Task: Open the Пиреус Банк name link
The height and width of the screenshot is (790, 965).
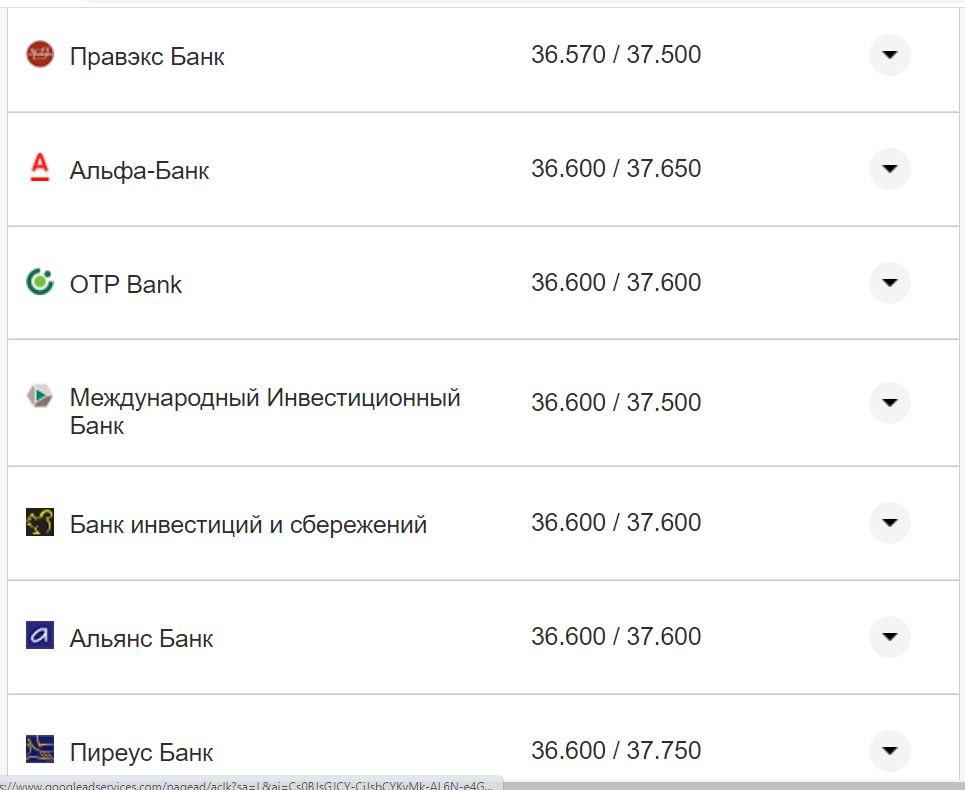Action: pyautogui.click(x=141, y=751)
